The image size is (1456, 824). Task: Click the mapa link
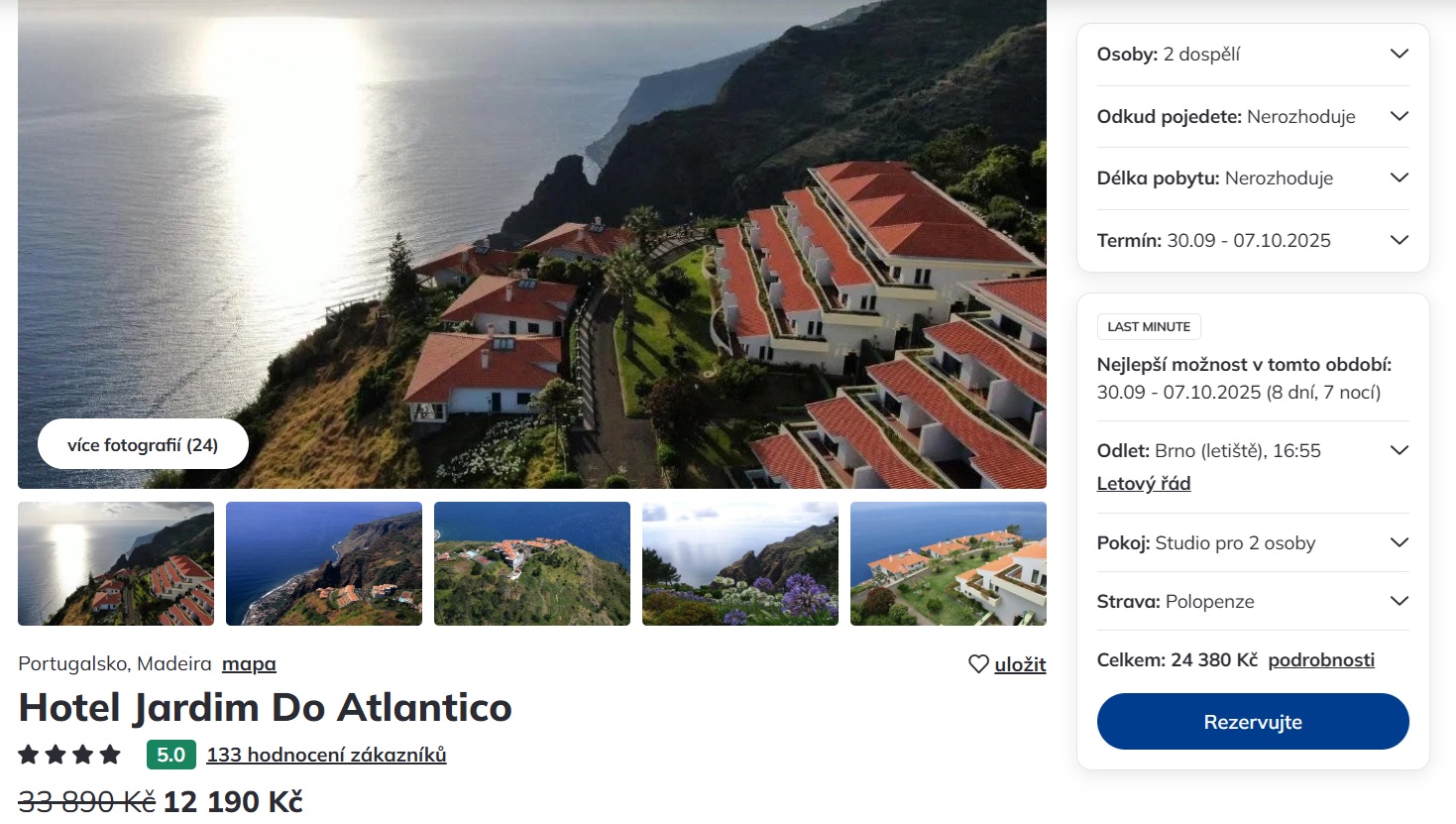coord(249,664)
